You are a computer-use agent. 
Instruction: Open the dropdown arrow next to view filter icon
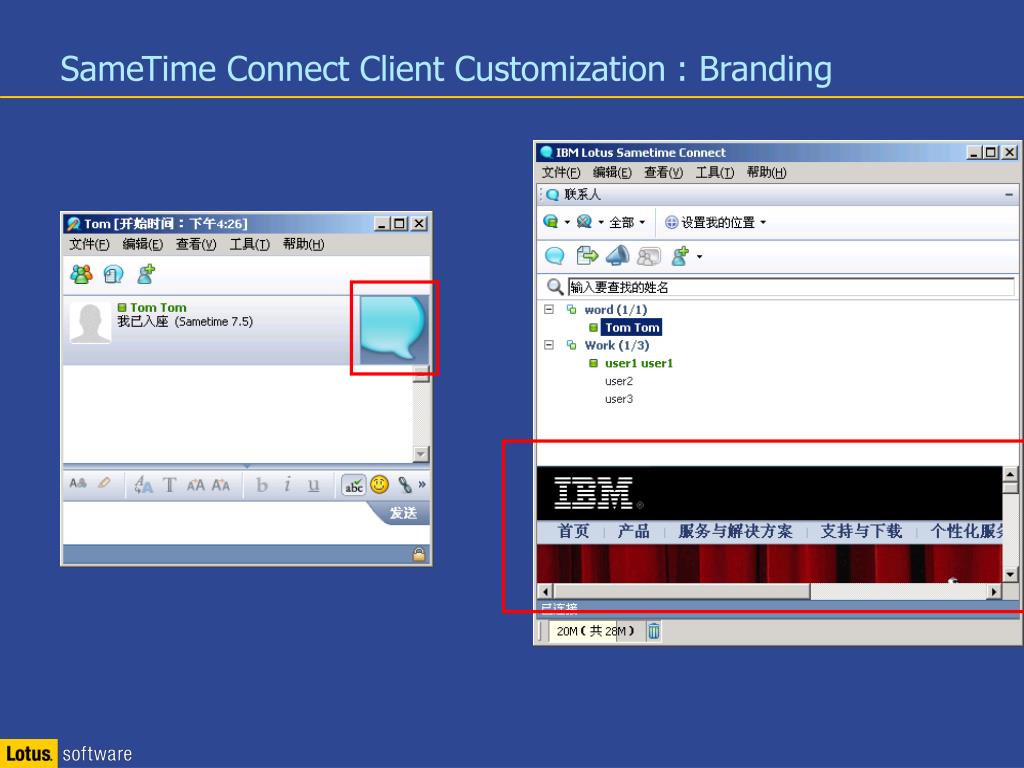[x=601, y=222]
